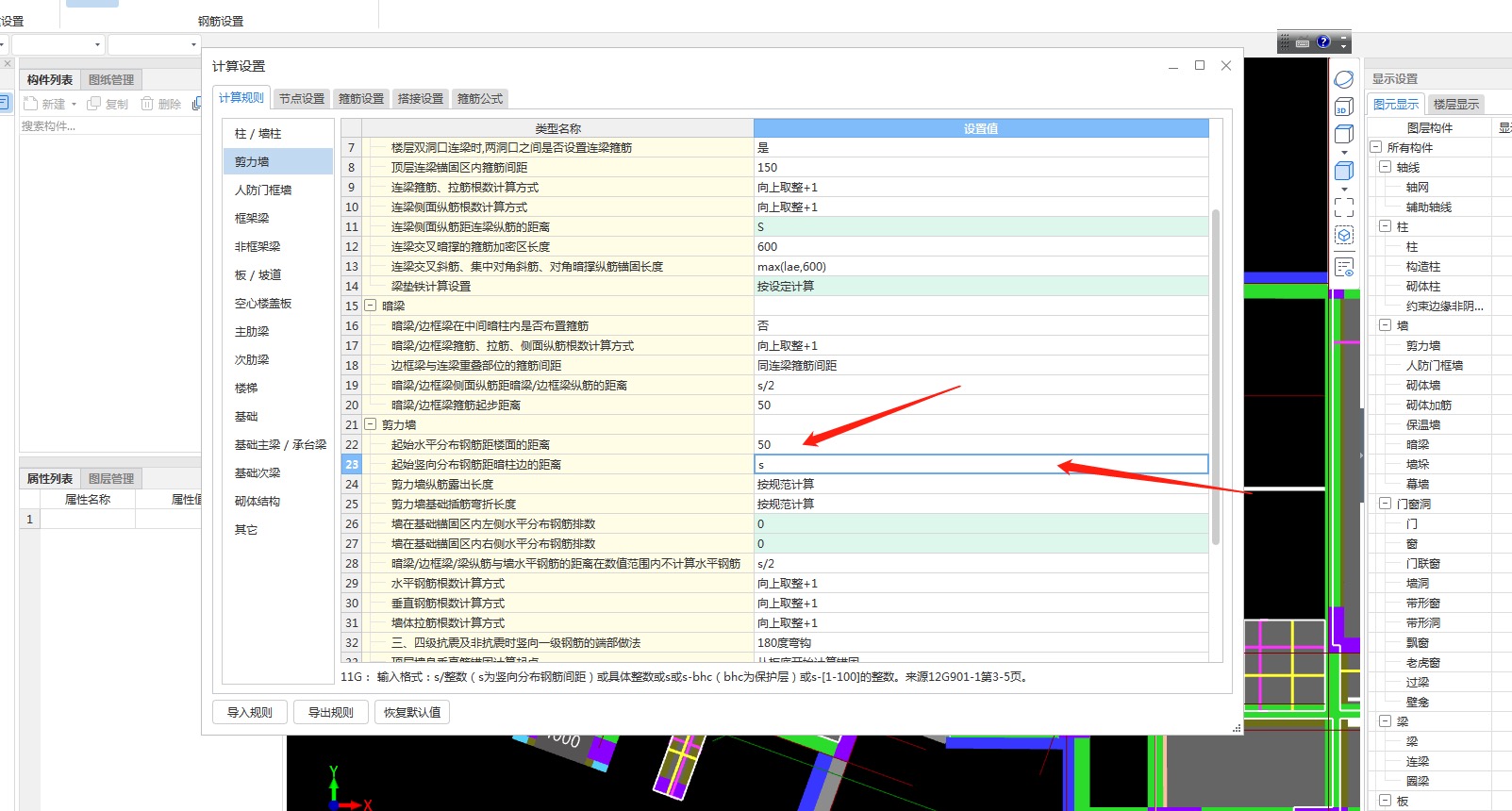Click the dashed box with cube icon

click(x=1344, y=235)
